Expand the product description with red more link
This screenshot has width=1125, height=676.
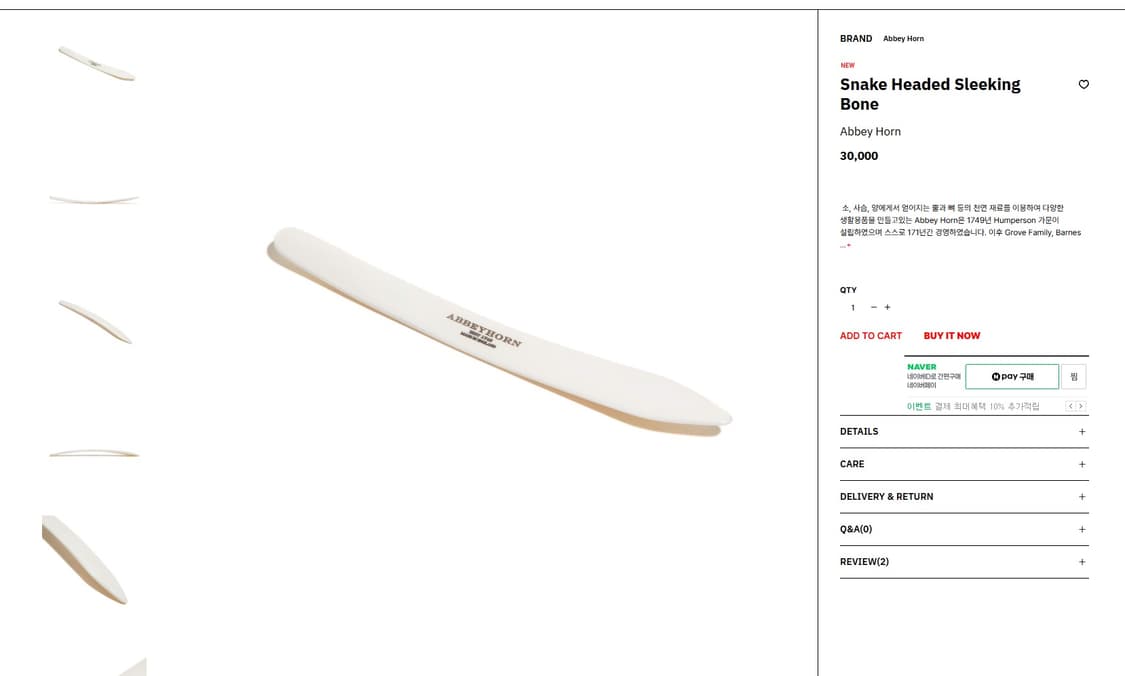(x=846, y=245)
